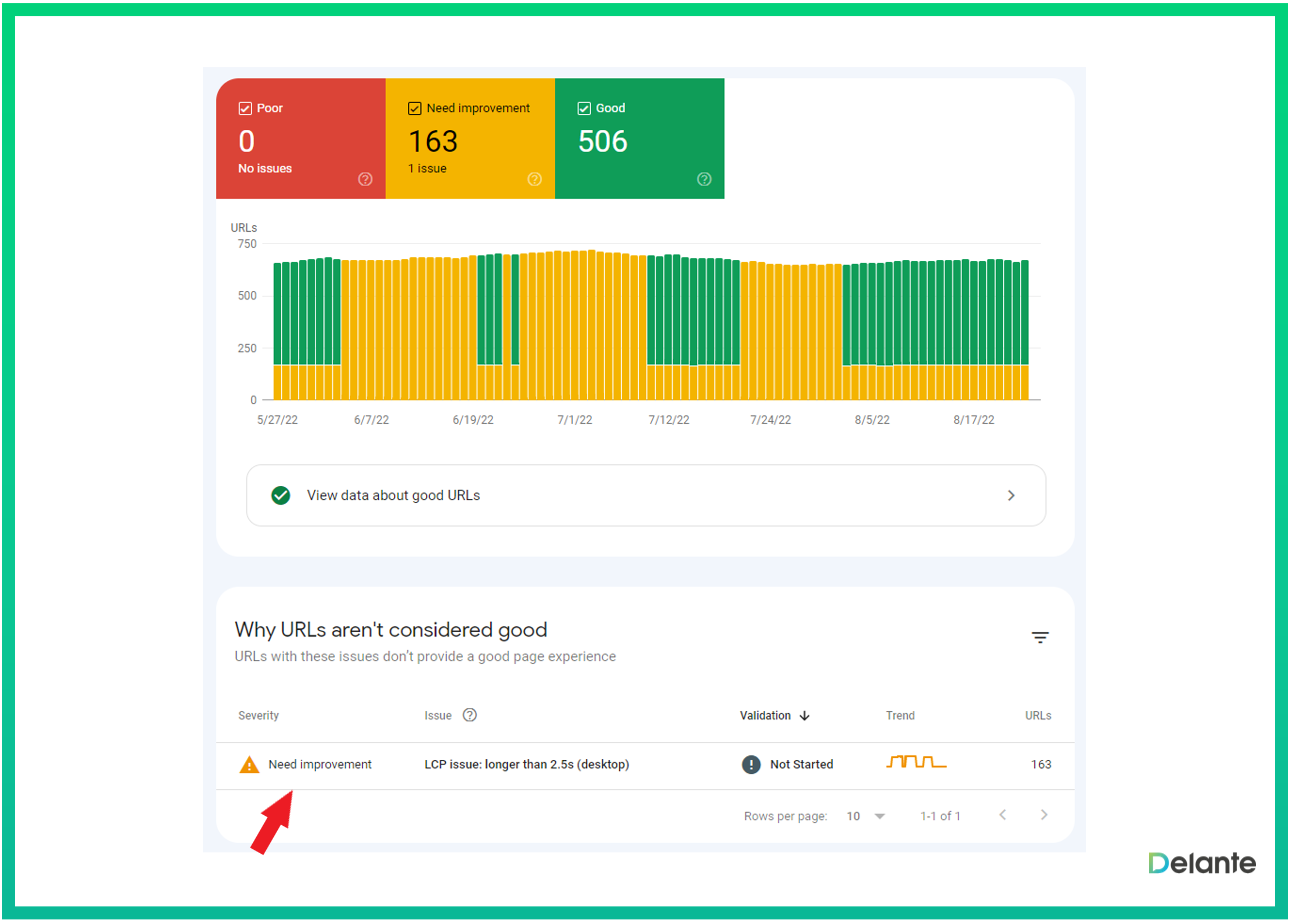Click the filter icon in issues table

tap(1040, 637)
